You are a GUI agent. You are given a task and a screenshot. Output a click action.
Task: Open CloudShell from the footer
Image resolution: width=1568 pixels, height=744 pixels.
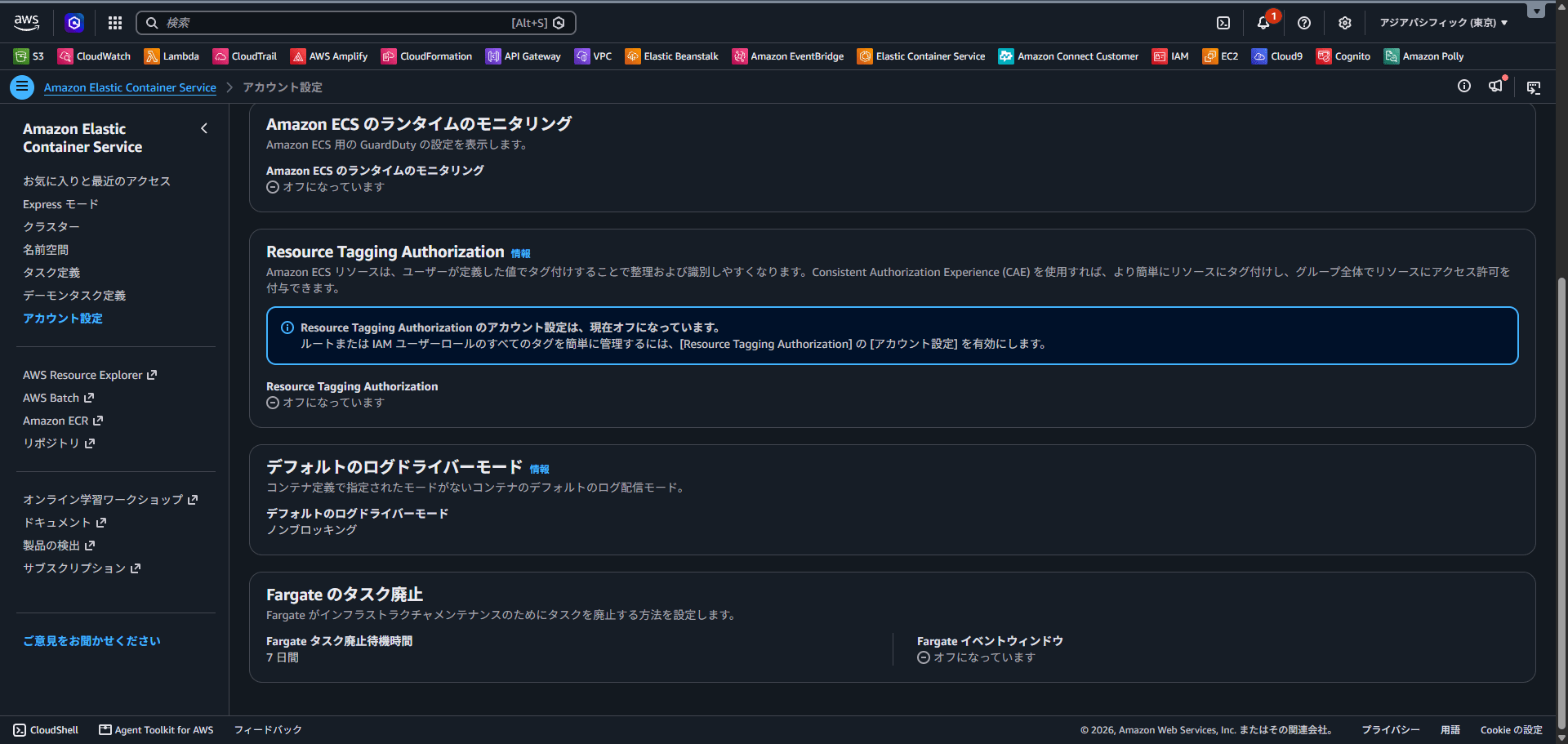click(x=46, y=730)
